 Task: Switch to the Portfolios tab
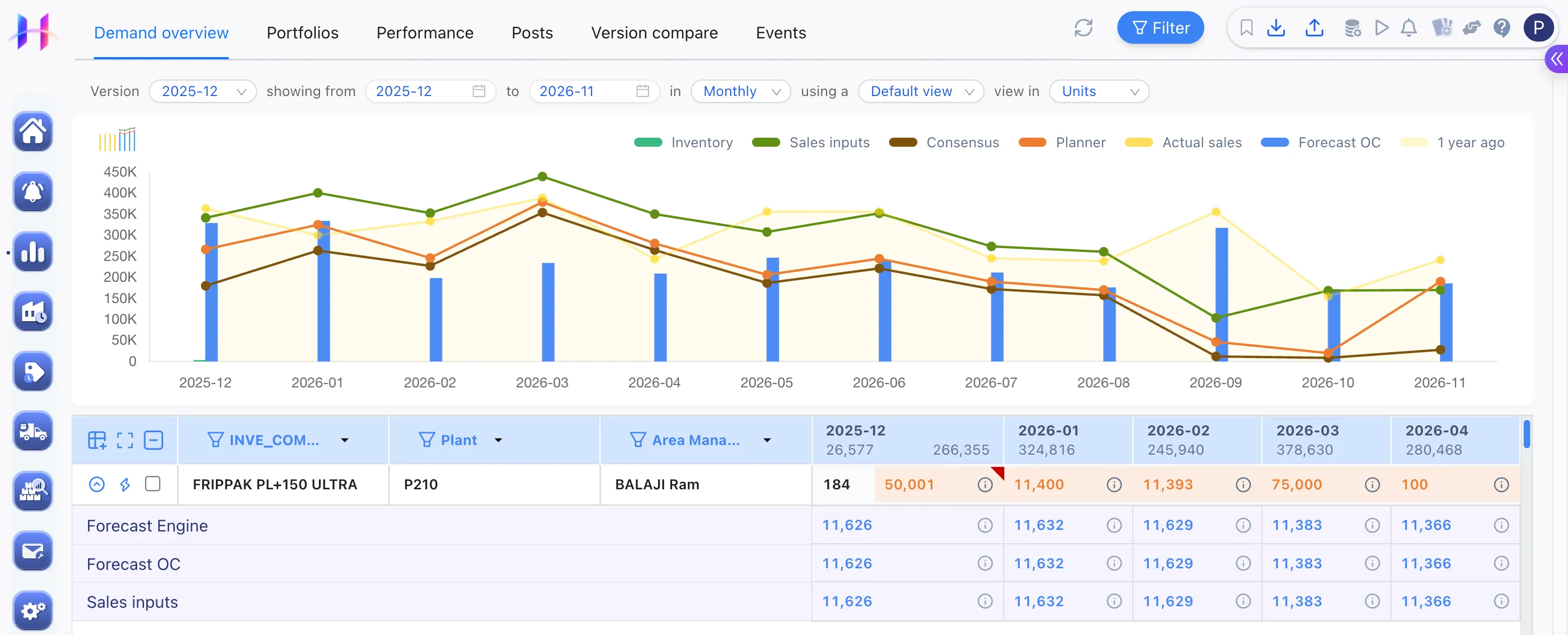[x=302, y=33]
